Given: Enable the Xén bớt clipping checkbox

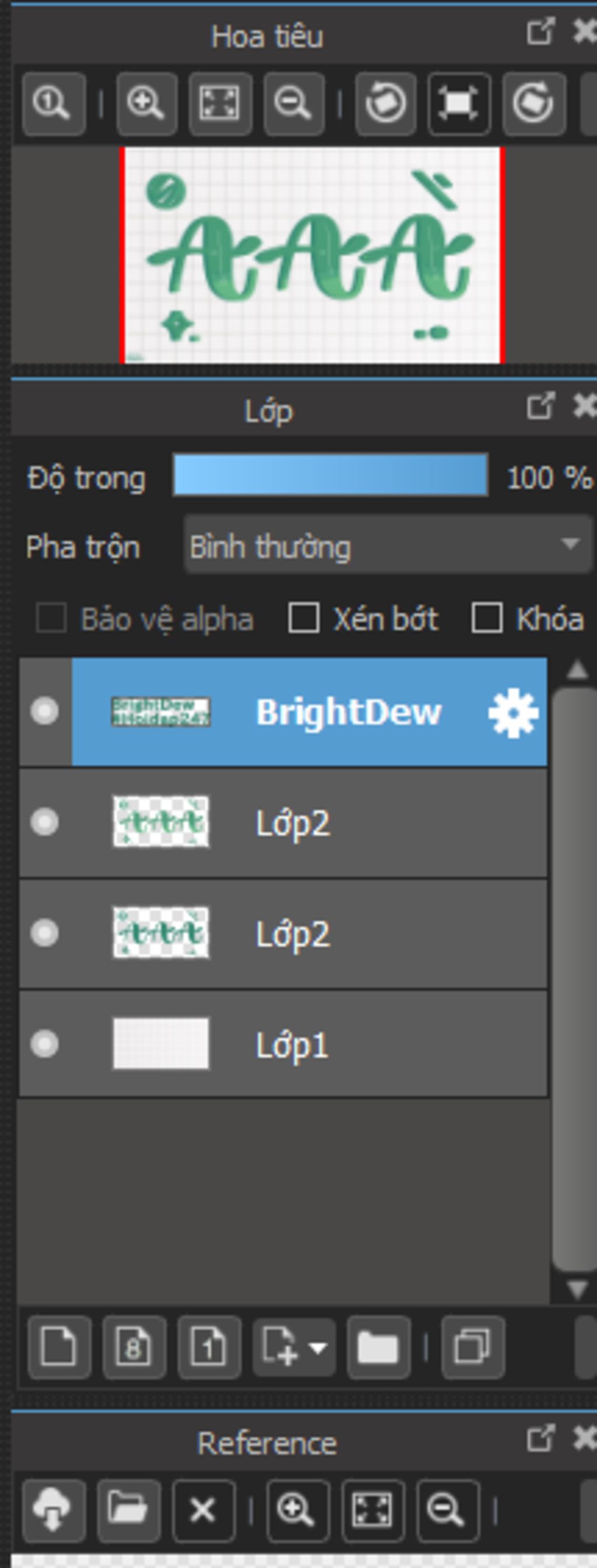Looking at the screenshot, I should coord(304,618).
